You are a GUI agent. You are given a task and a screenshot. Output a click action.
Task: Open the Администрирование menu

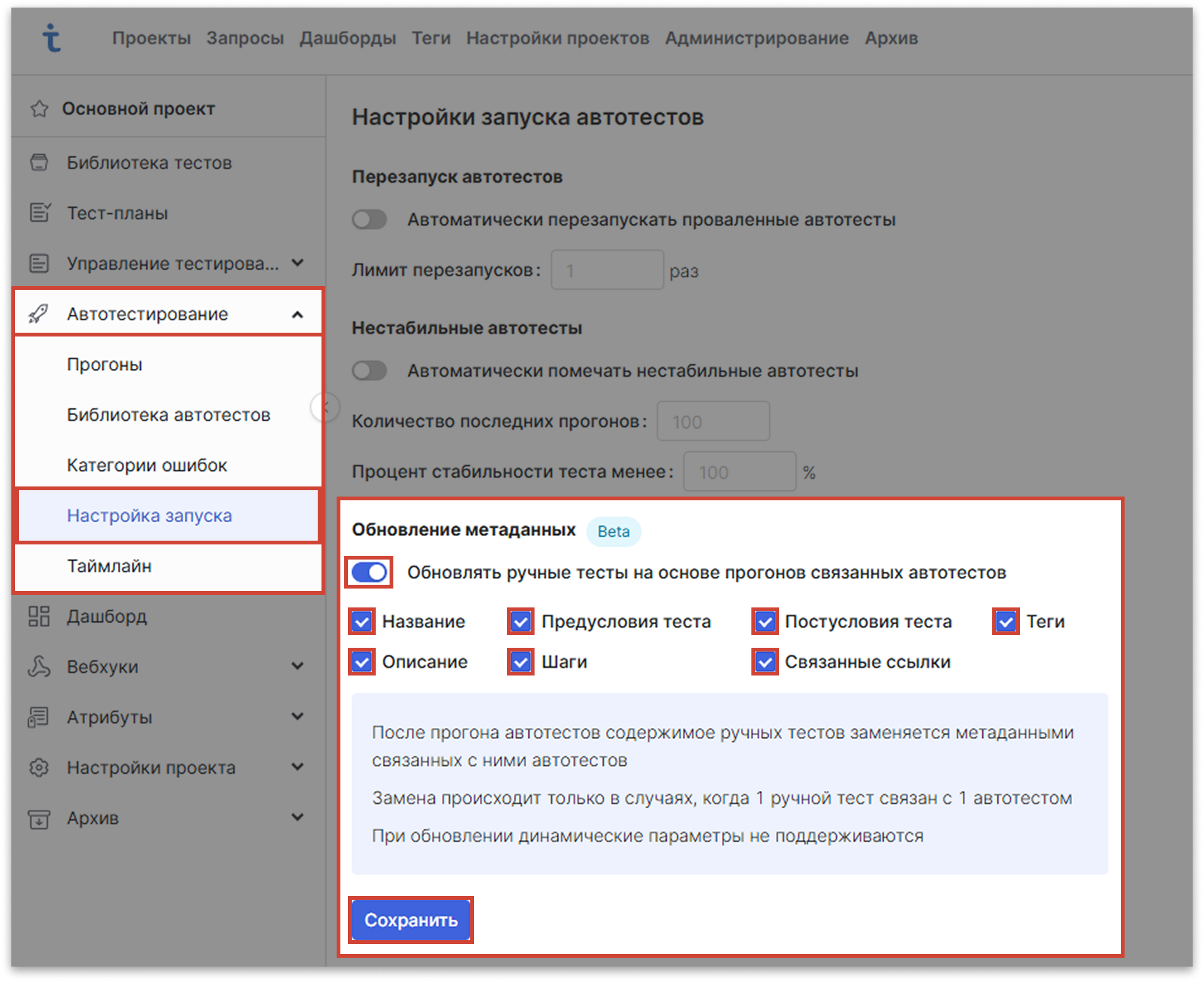756,38
